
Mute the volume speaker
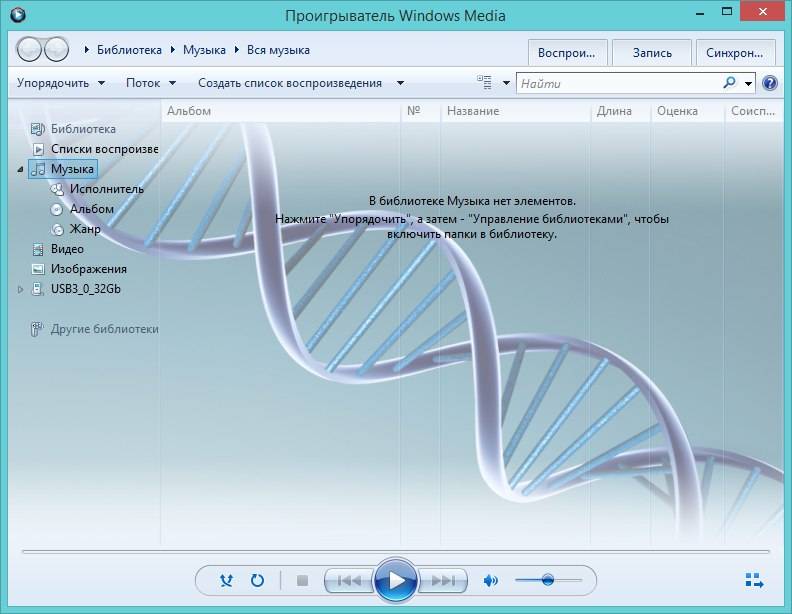pyautogui.click(x=490, y=580)
